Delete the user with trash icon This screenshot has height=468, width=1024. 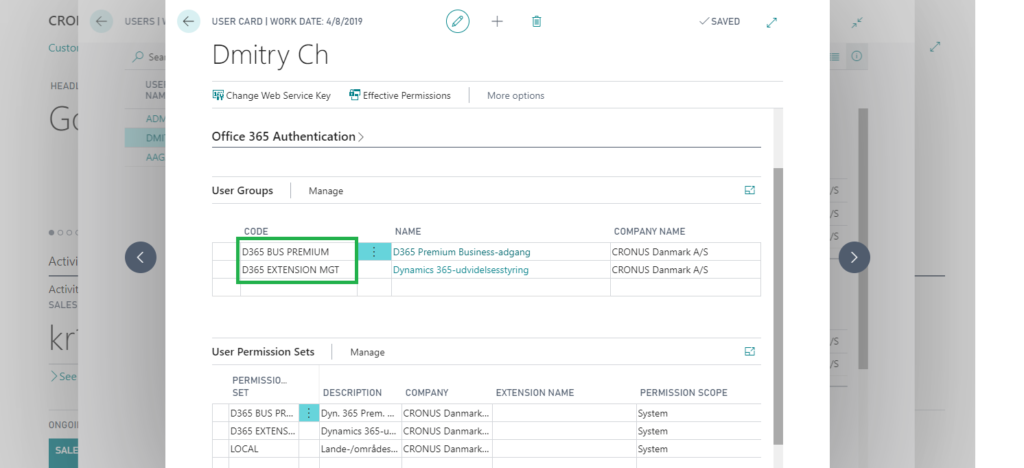536,22
